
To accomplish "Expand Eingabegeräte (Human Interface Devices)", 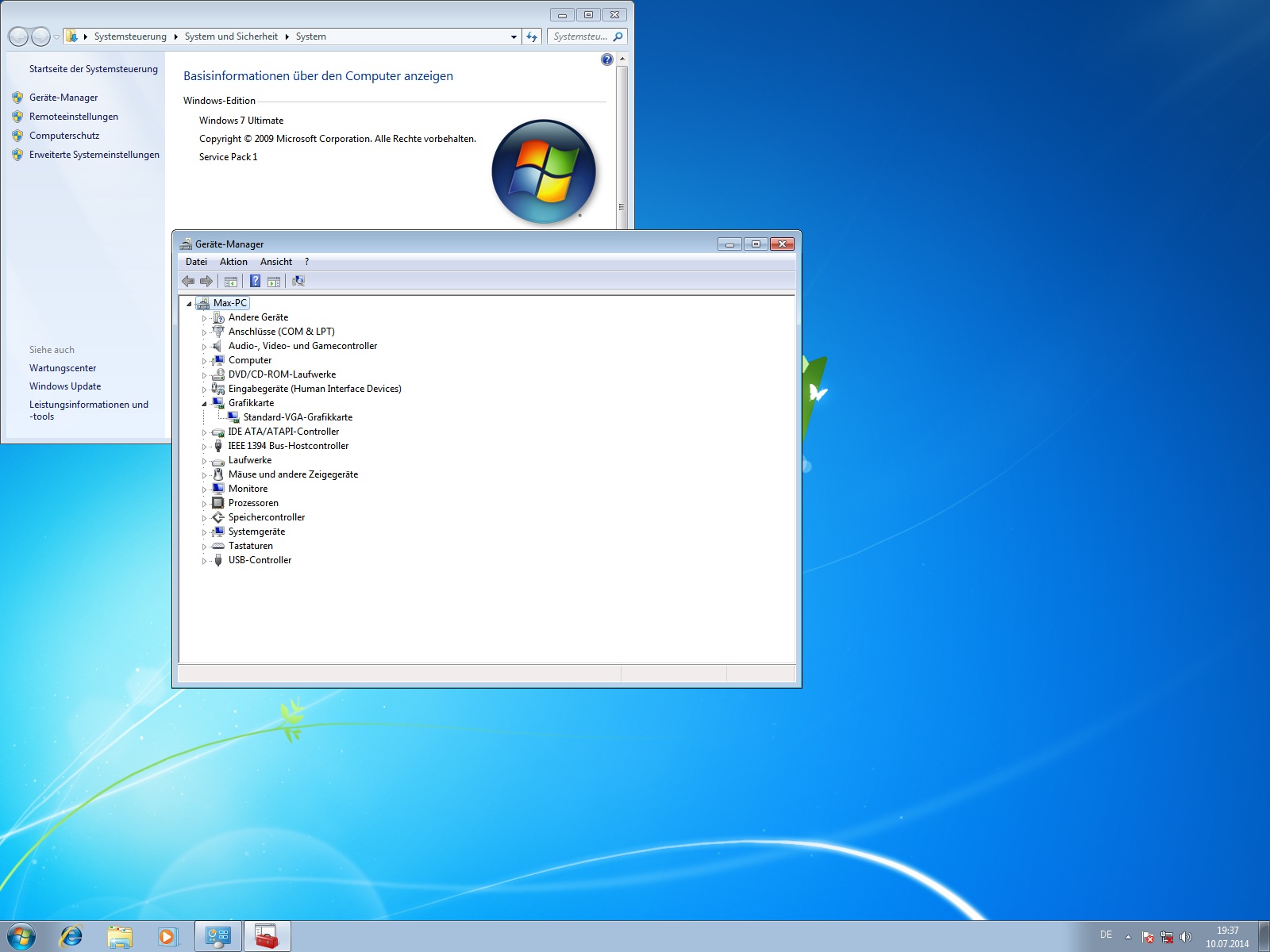I will coord(204,390).
